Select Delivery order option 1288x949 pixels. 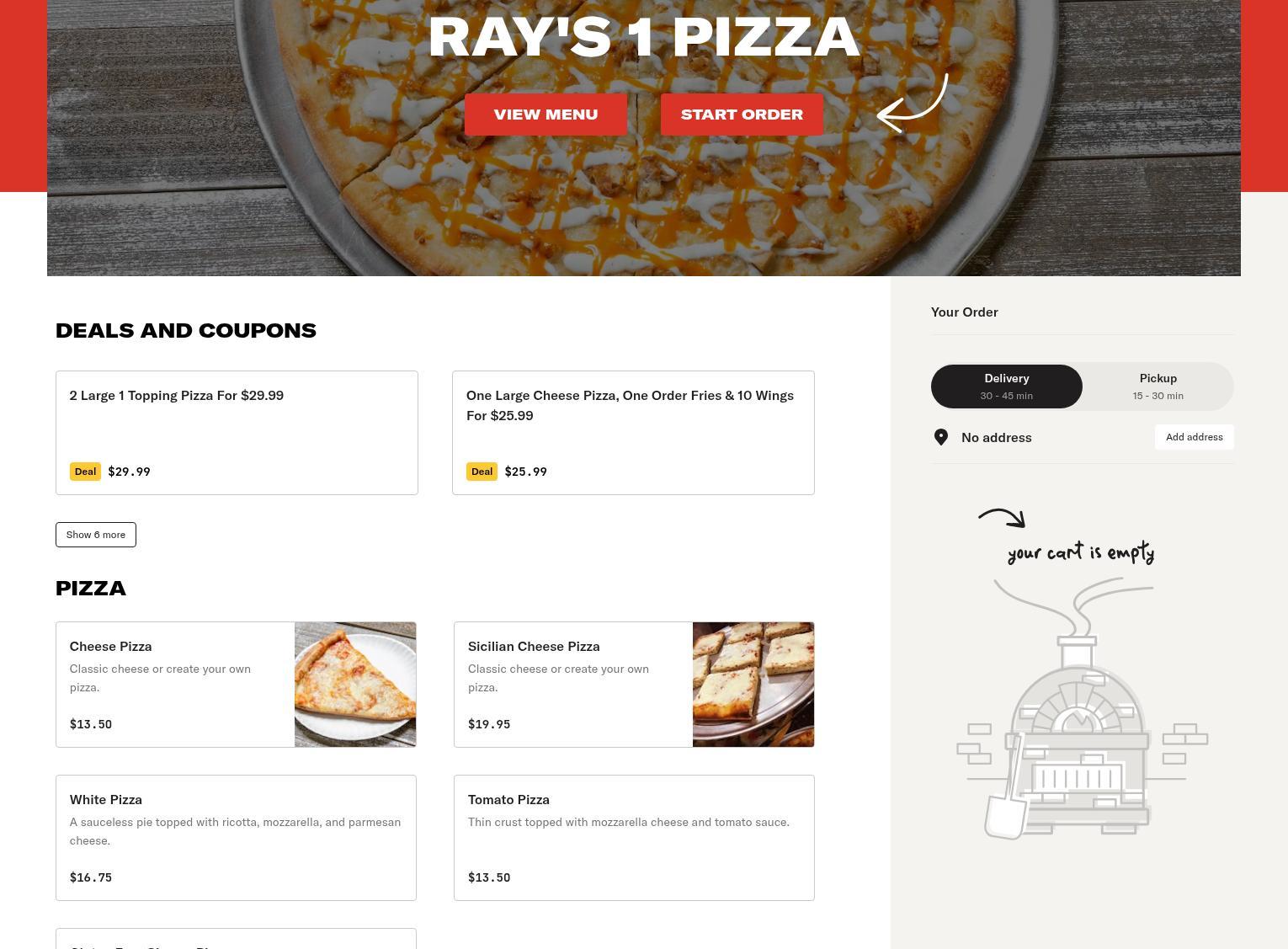[1007, 387]
